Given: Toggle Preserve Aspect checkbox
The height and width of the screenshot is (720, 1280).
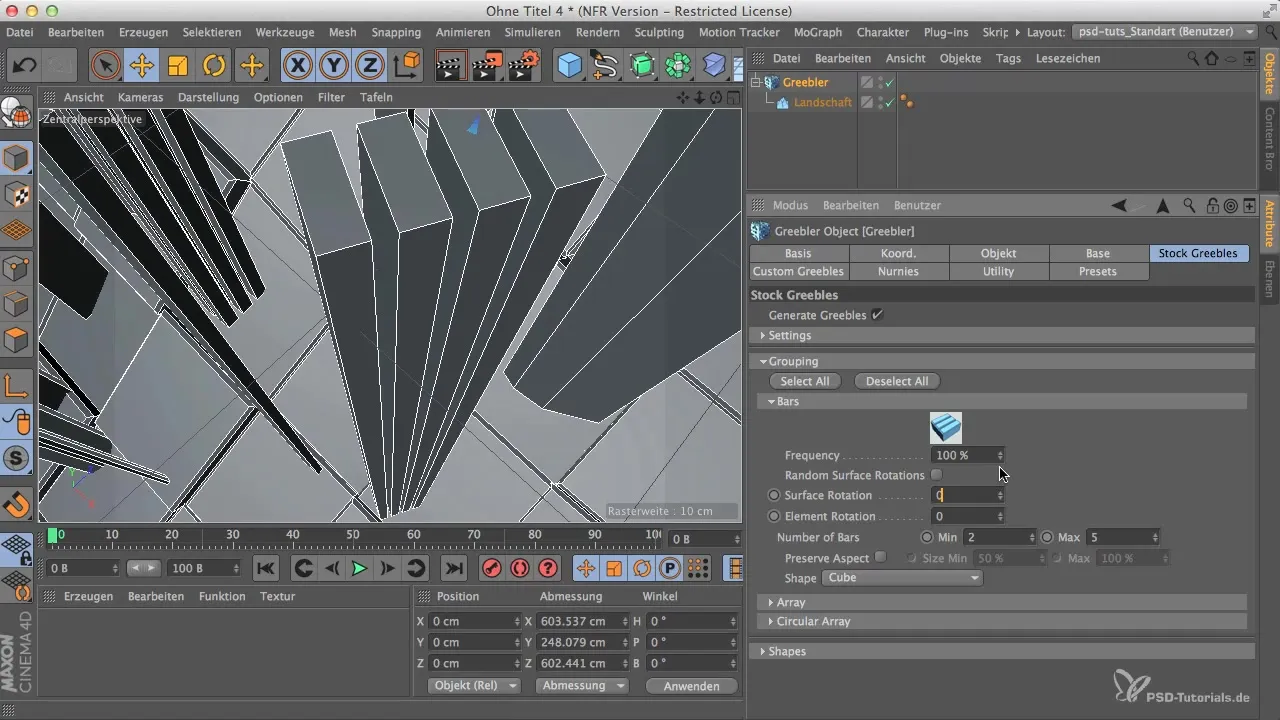Looking at the screenshot, I should click(x=880, y=557).
